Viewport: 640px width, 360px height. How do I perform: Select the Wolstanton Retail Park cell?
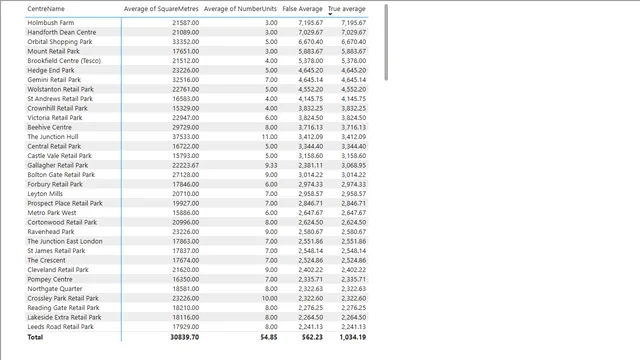point(60,89)
